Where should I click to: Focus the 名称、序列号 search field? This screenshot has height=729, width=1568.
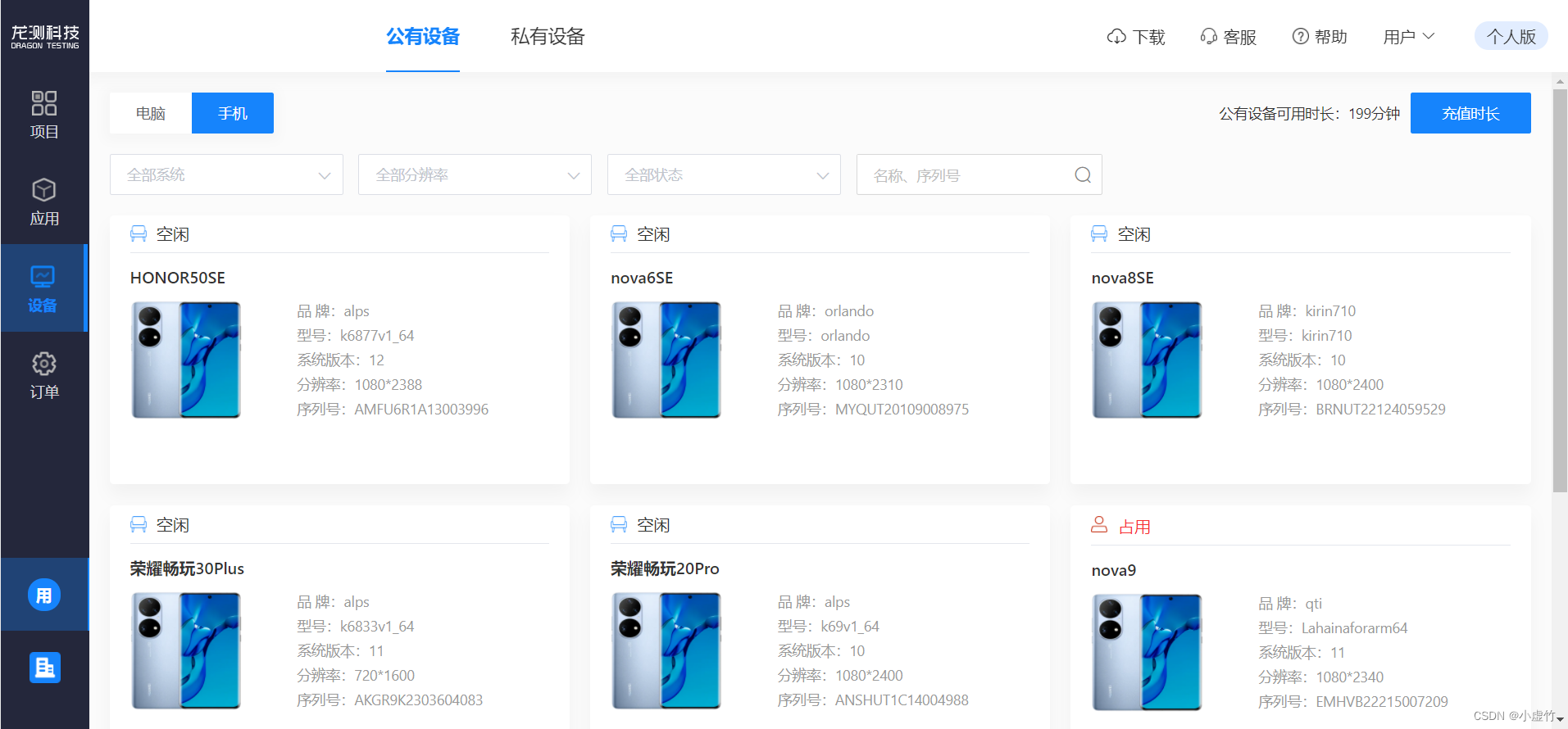tap(979, 174)
